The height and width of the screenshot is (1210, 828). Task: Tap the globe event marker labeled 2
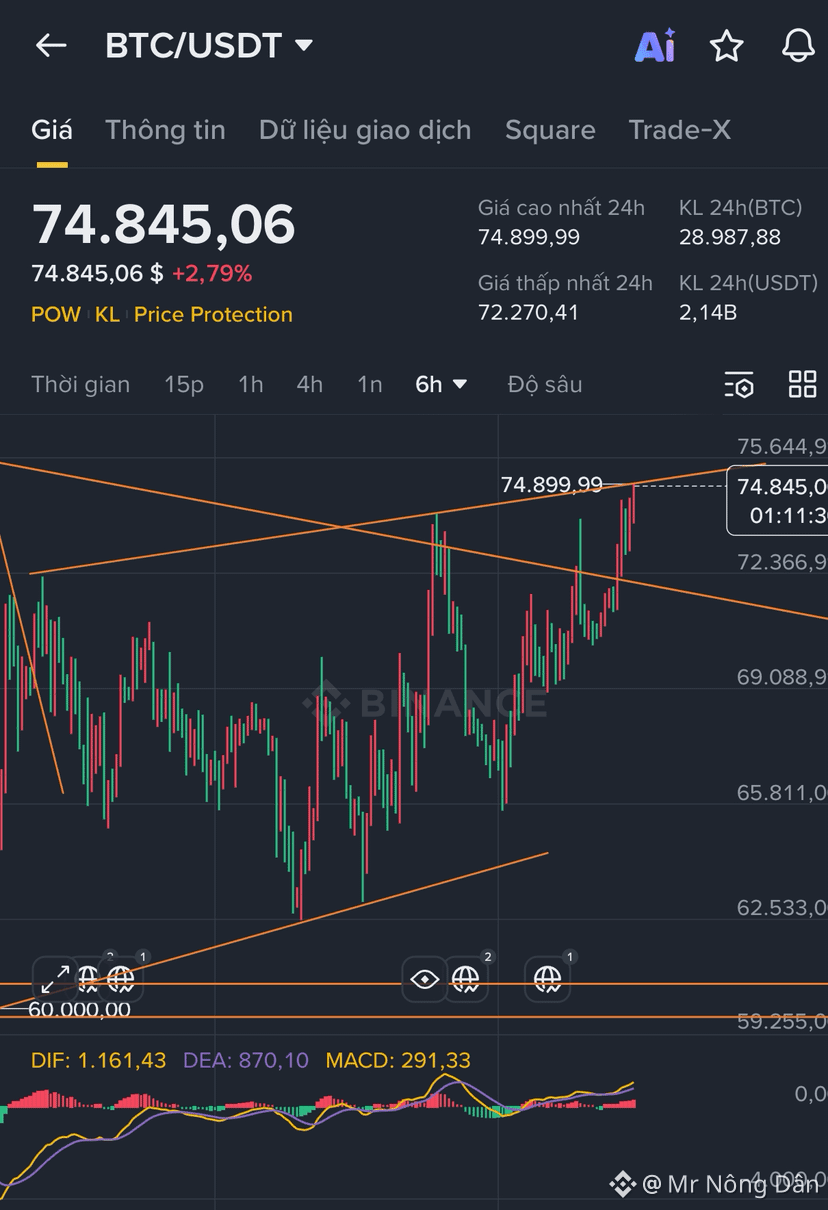[x=466, y=979]
